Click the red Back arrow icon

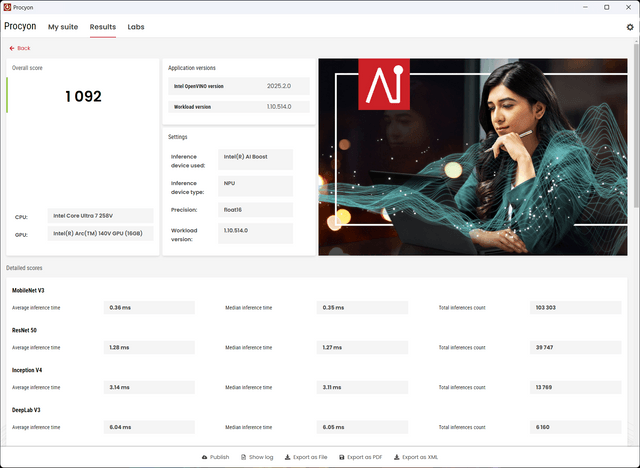tap(12, 48)
